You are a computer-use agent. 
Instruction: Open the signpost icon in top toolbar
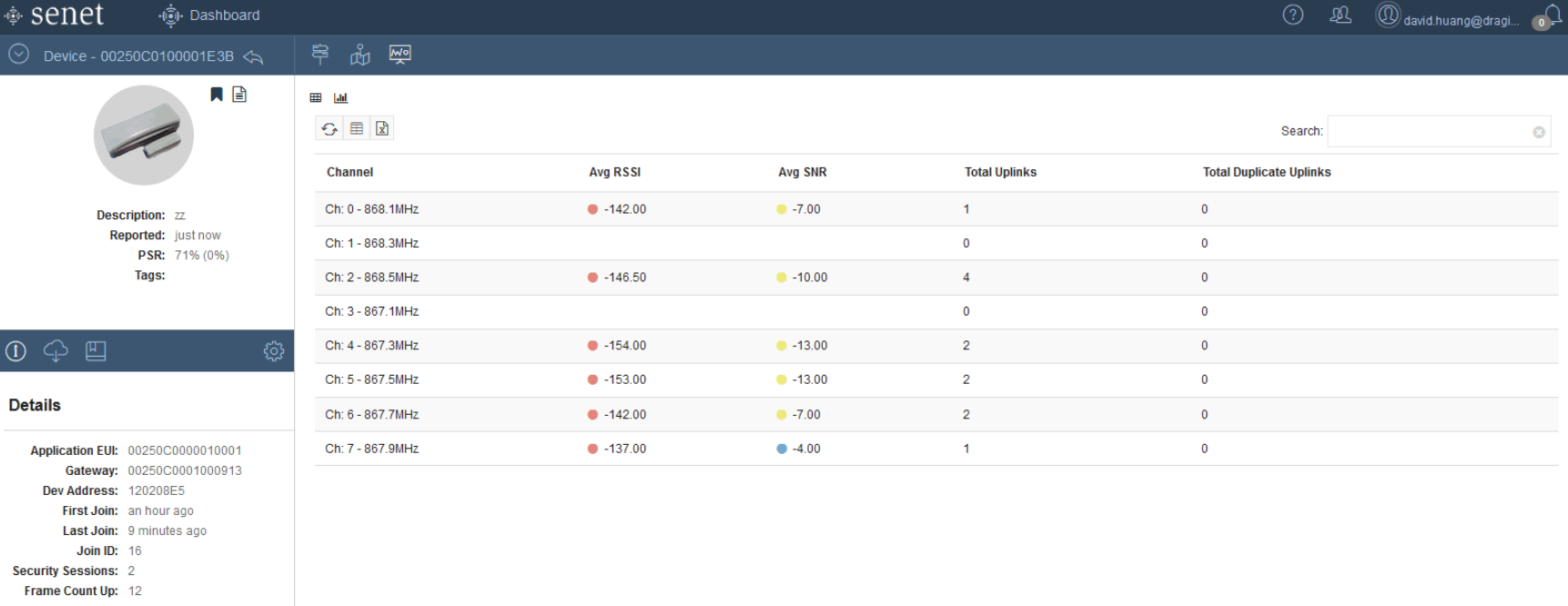point(320,55)
